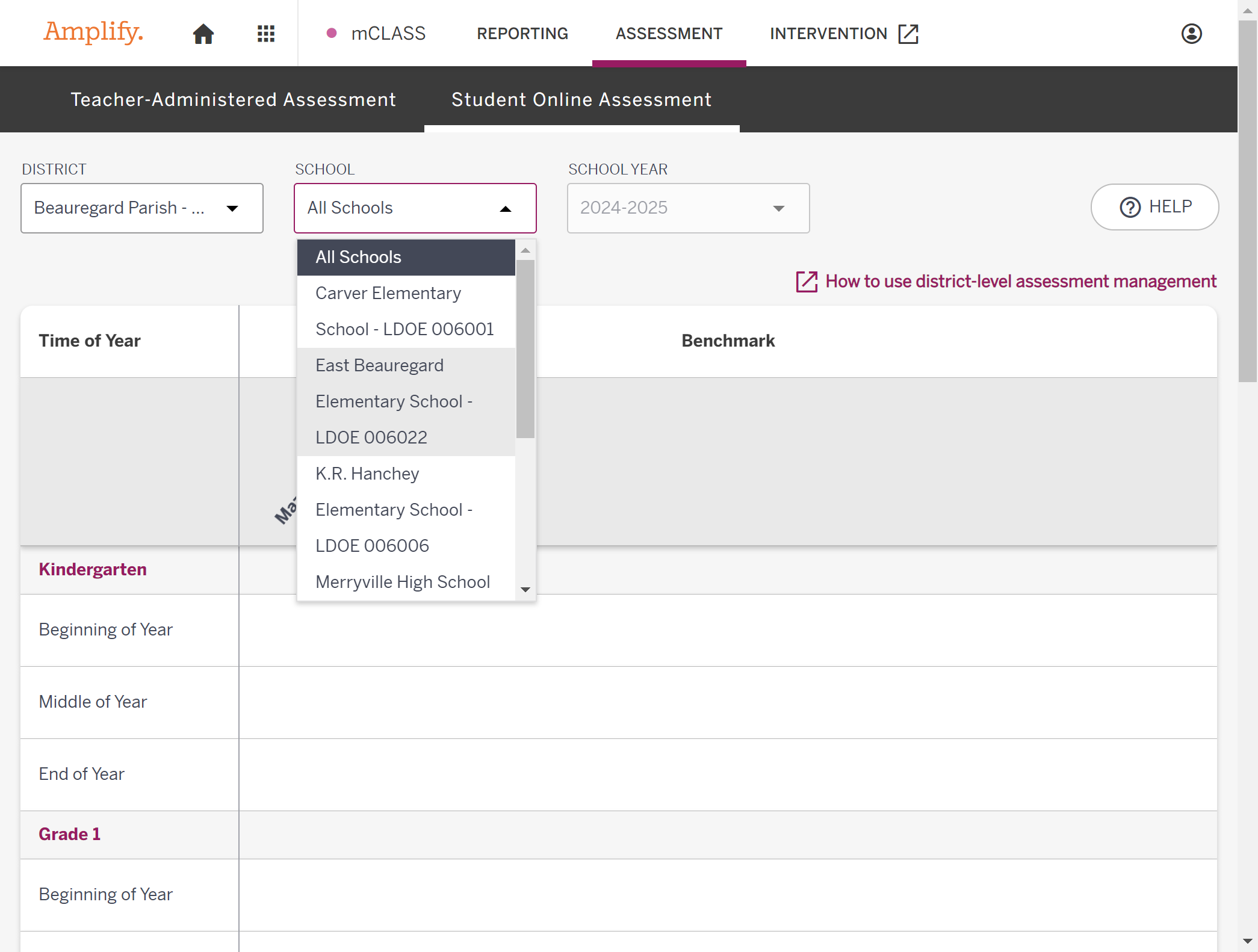The image size is (1258, 952).
Task: Select K.R. Hanchey Elementary School option
Action: click(406, 510)
